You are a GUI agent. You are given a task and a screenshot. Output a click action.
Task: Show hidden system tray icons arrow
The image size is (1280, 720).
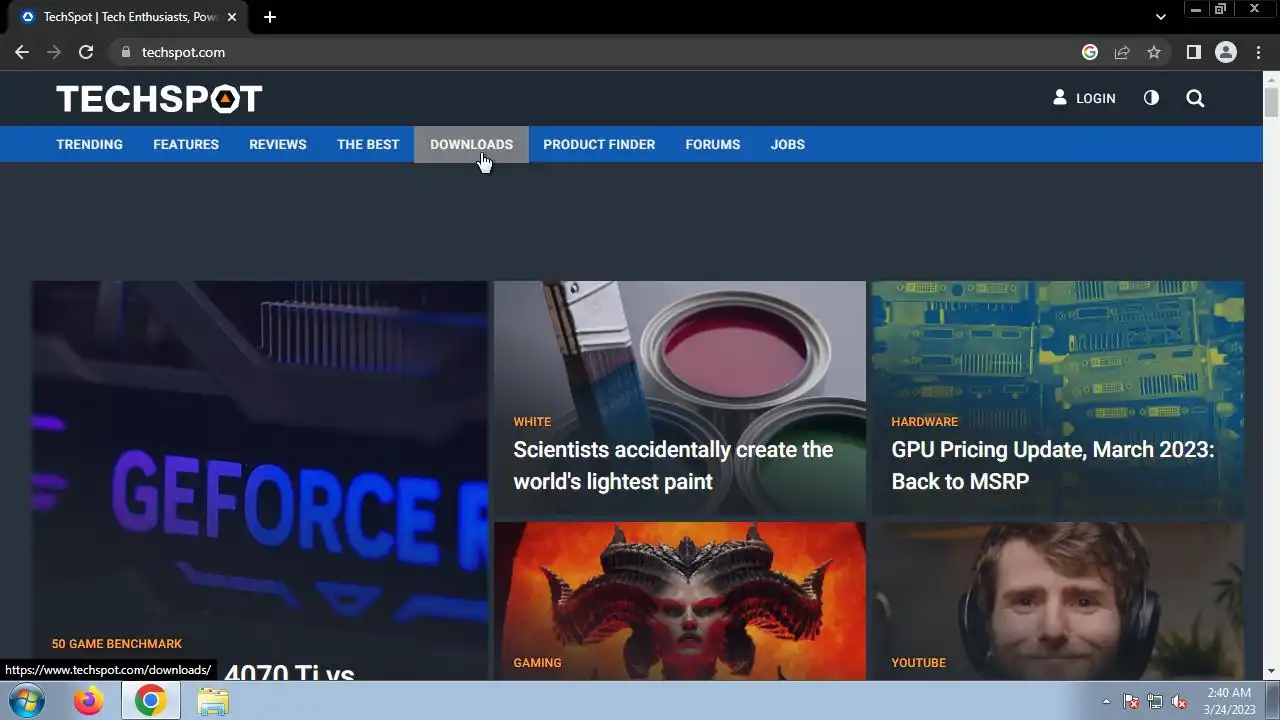(1106, 701)
